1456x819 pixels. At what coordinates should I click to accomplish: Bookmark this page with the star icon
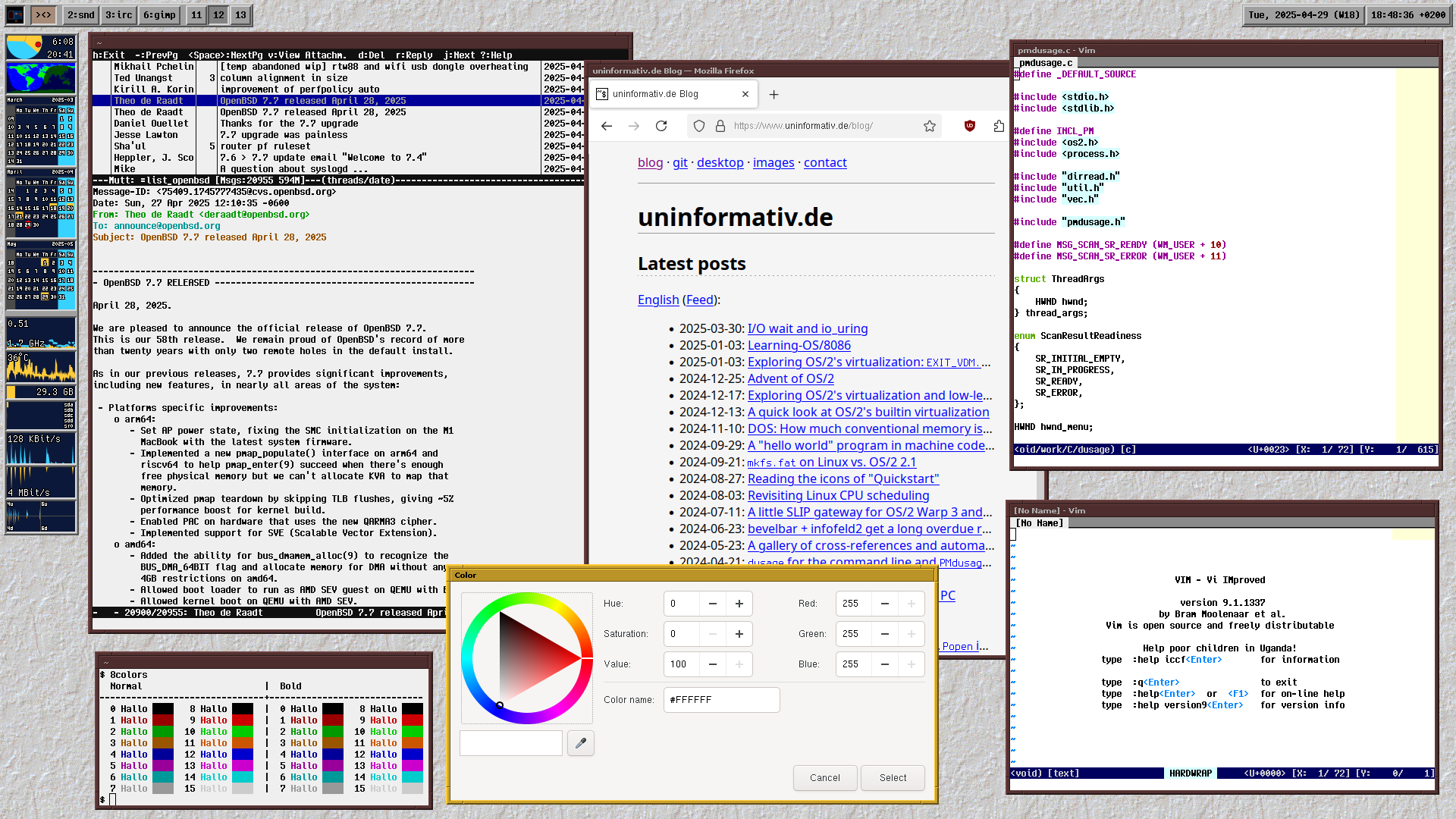click(x=929, y=126)
